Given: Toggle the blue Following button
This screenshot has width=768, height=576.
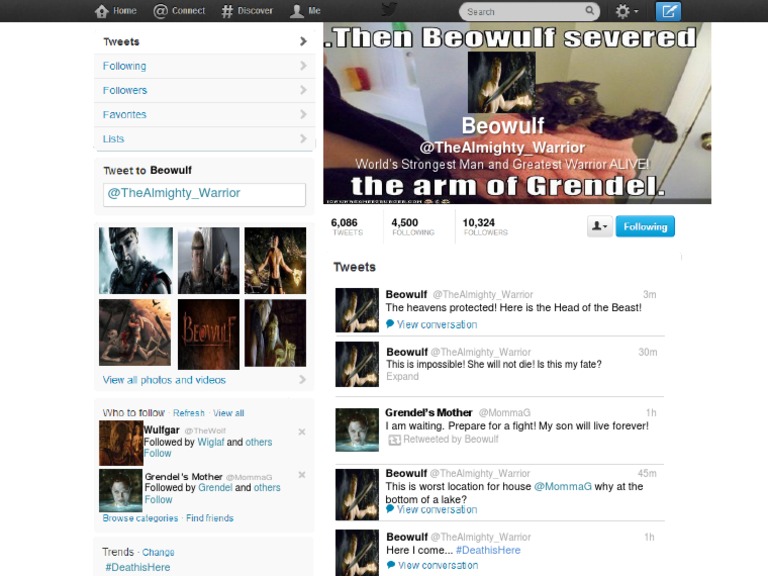Looking at the screenshot, I should click(x=645, y=226).
